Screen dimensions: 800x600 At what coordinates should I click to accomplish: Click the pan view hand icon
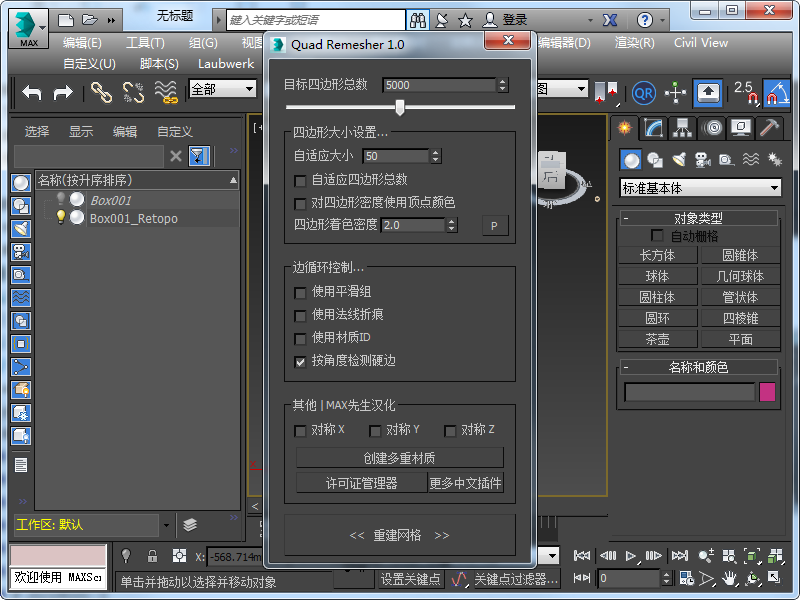coord(730,579)
